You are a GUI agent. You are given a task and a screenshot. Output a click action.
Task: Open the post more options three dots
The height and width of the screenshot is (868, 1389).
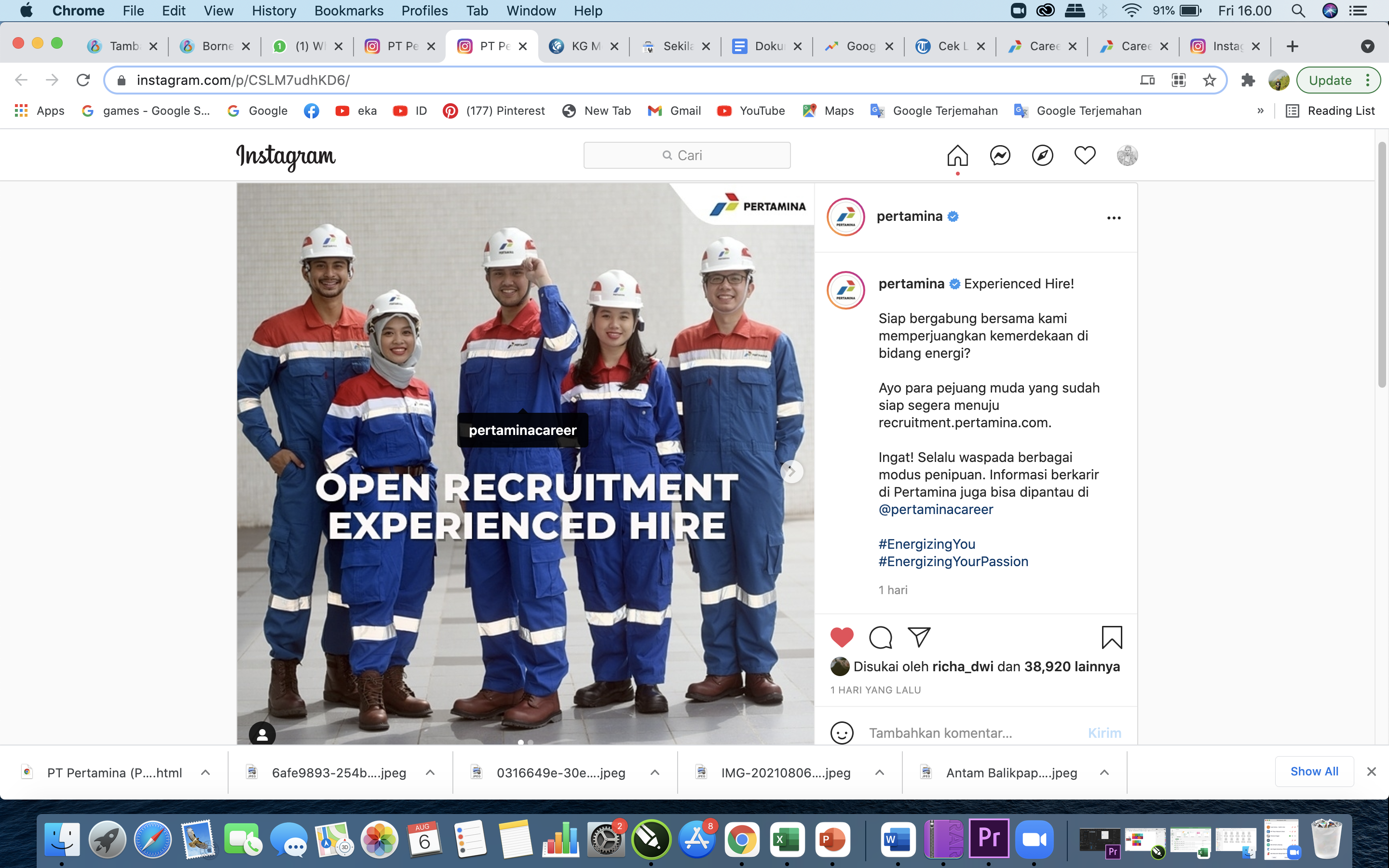point(1114,218)
